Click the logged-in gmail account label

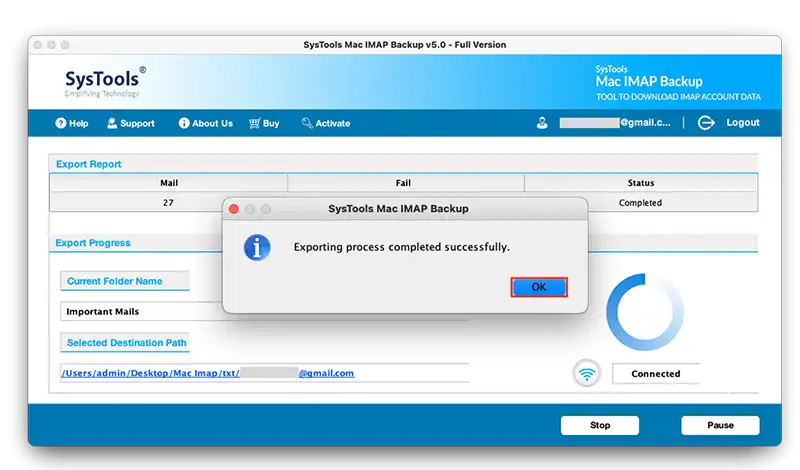tap(615, 122)
